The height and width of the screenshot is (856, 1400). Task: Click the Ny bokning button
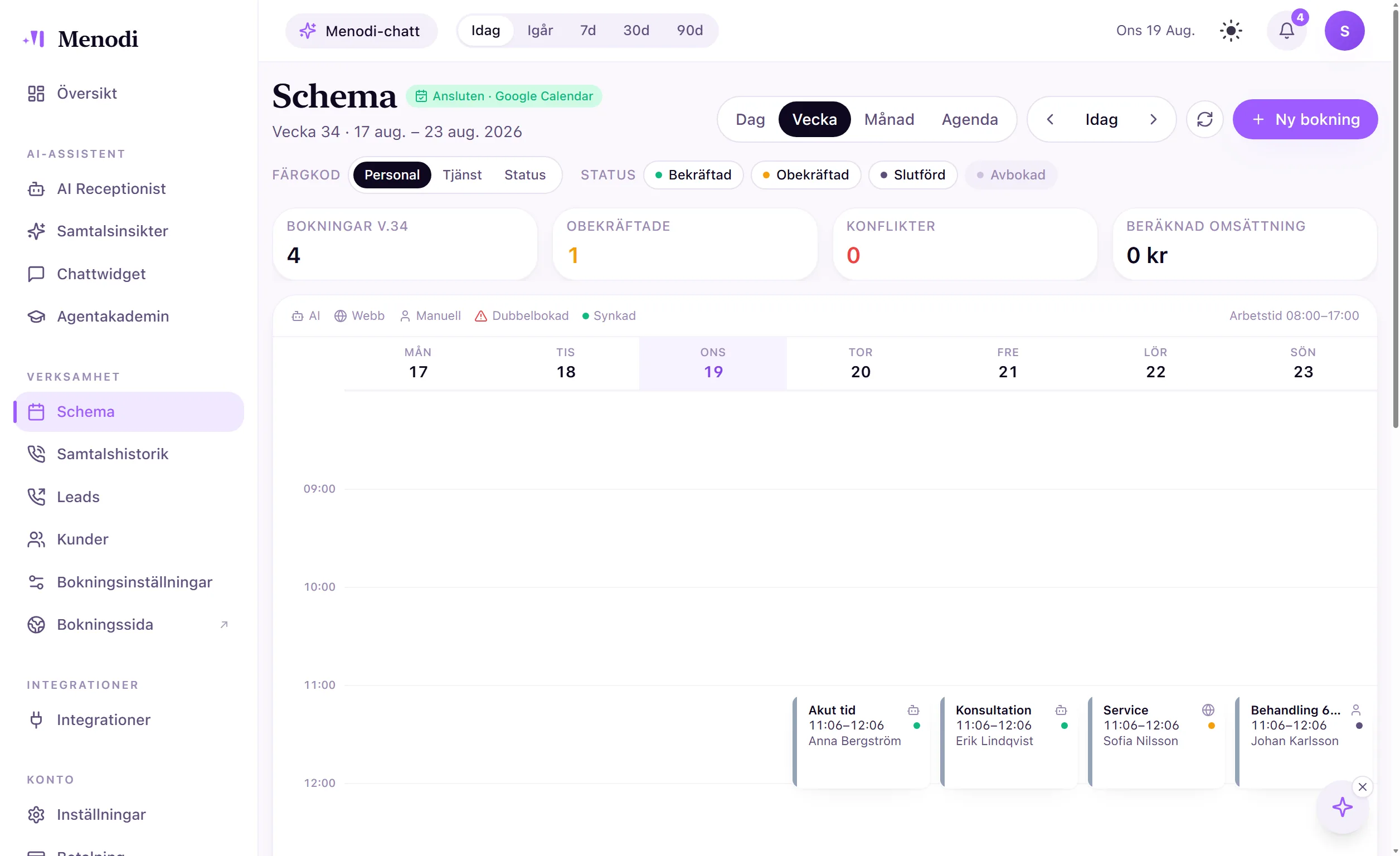(1305, 119)
